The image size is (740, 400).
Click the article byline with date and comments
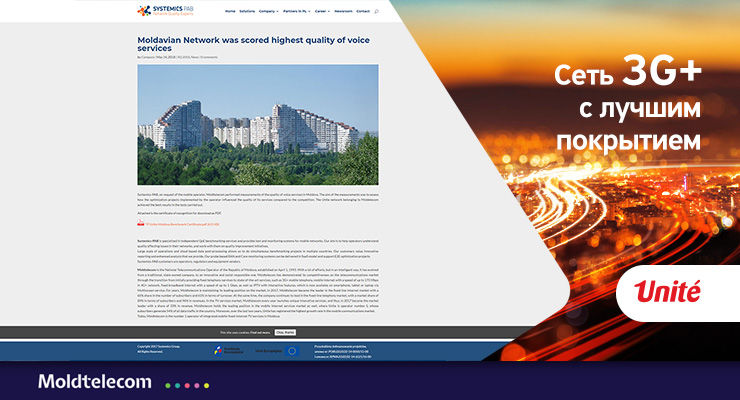[x=177, y=57]
